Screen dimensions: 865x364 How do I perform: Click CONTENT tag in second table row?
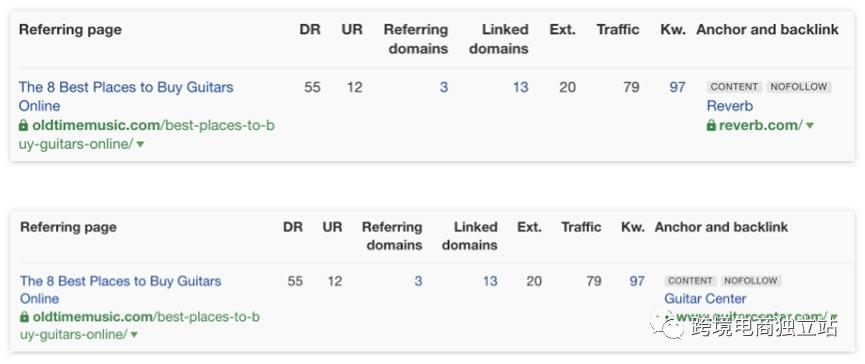coord(690,281)
